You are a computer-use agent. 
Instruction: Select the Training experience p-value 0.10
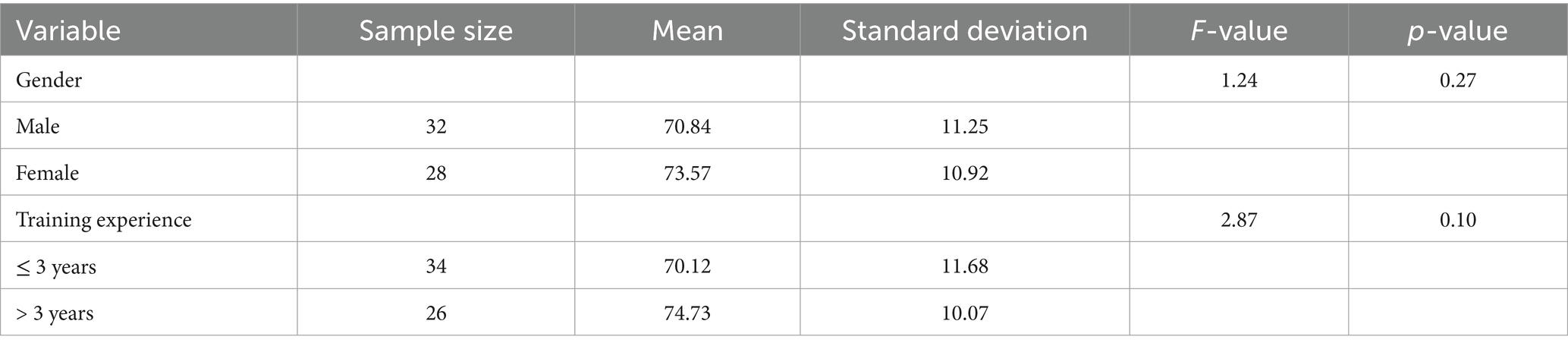coord(1457,220)
